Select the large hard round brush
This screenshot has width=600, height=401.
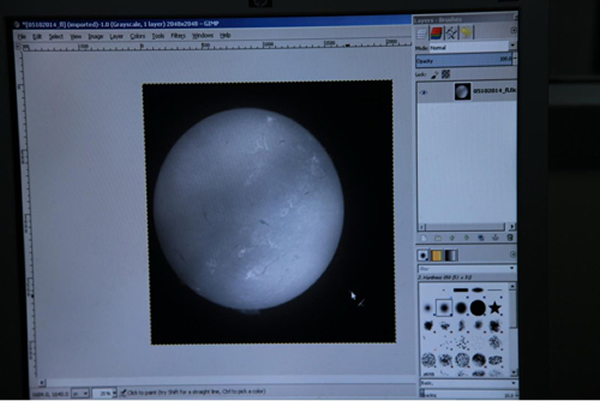478,307
